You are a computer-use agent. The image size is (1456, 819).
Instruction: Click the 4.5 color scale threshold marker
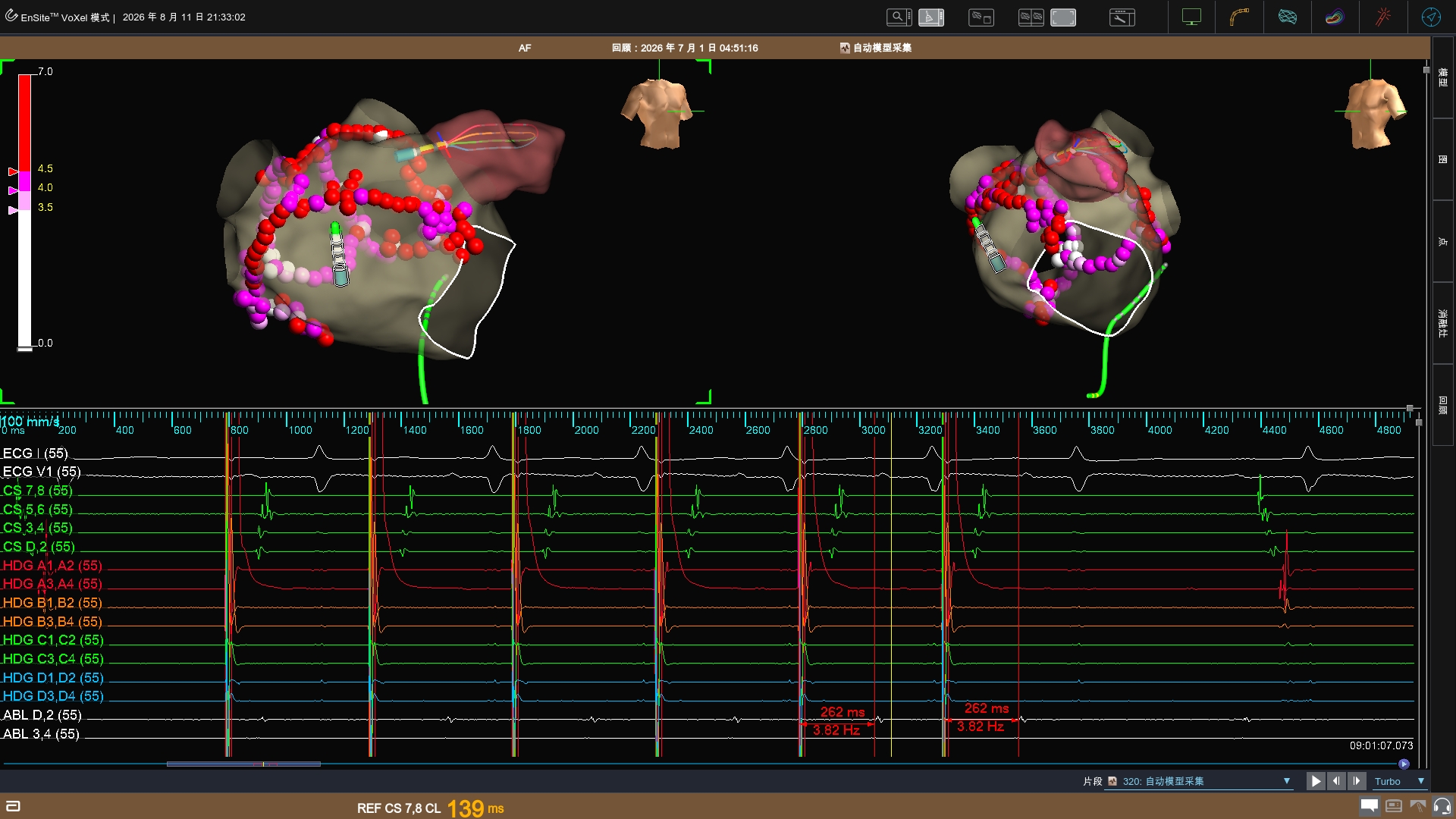[x=13, y=172]
